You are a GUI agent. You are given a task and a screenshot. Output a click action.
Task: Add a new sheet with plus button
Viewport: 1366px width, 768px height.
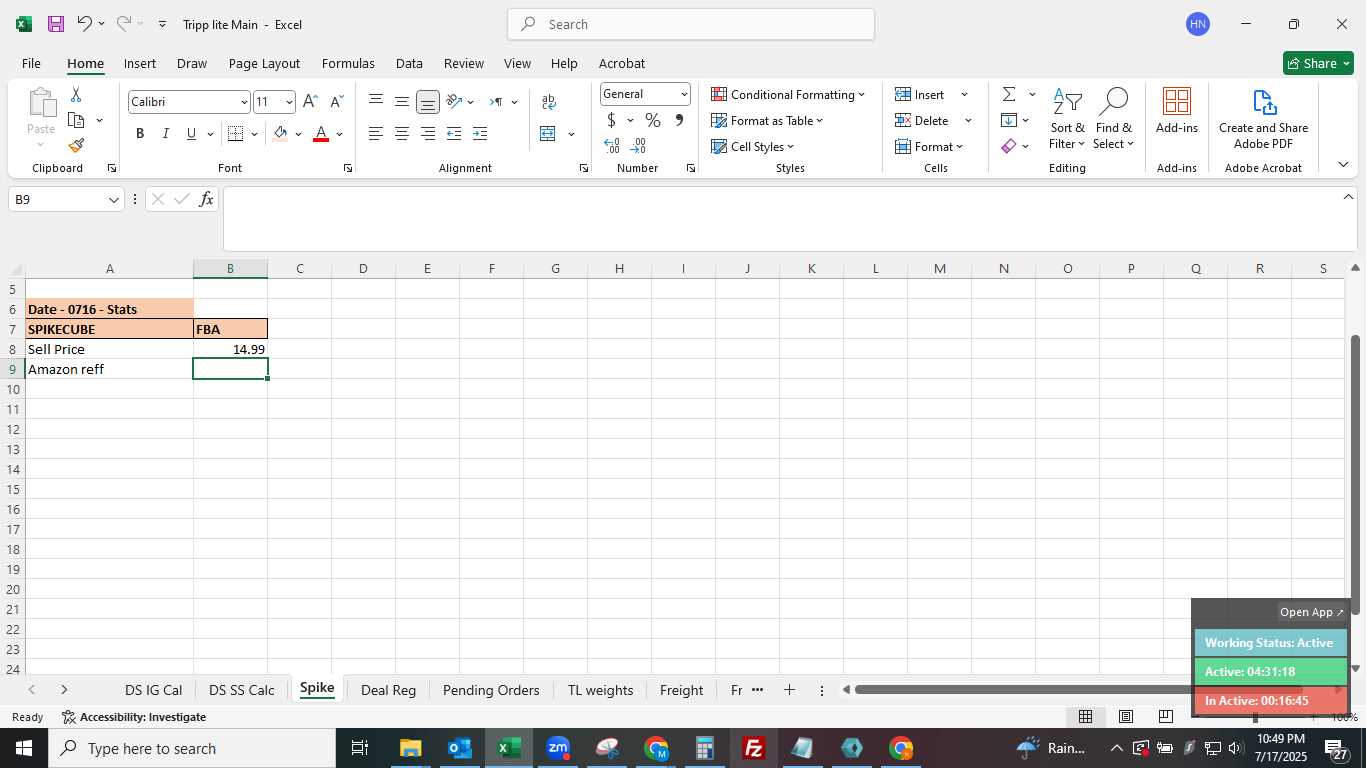pyautogui.click(x=789, y=690)
